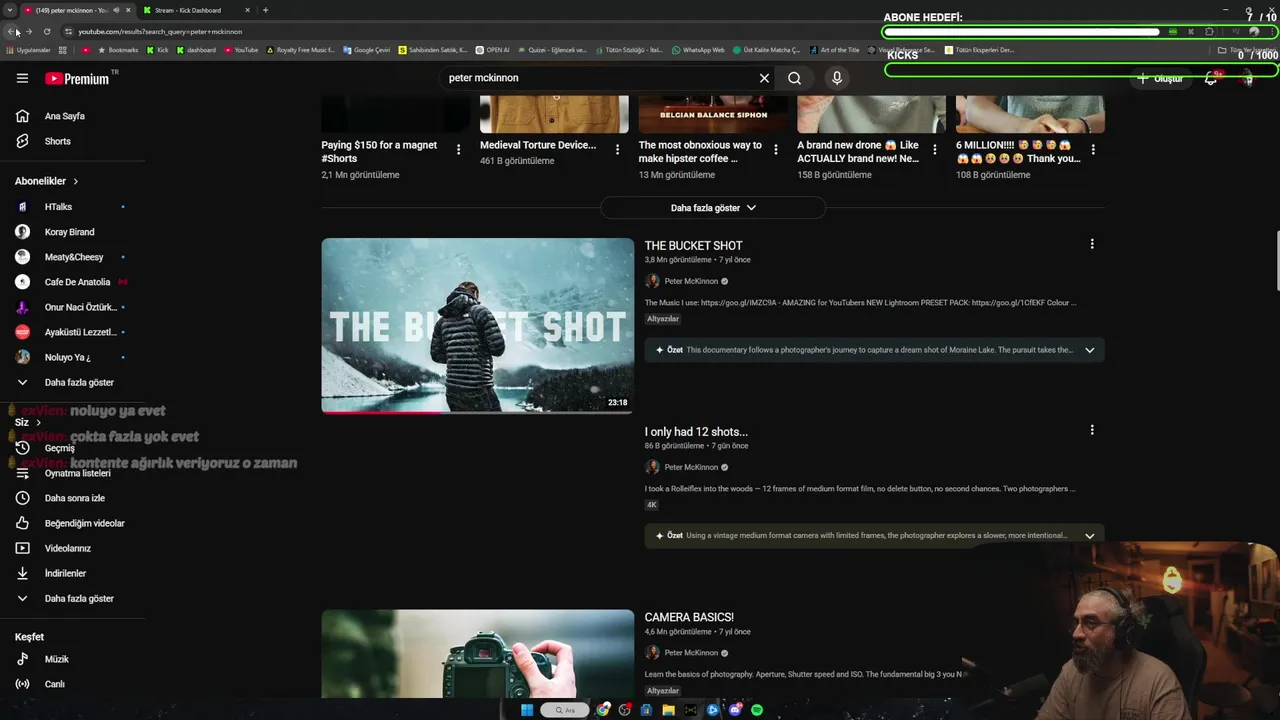
Task: Click the Oluştur create button
Action: point(1160,79)
